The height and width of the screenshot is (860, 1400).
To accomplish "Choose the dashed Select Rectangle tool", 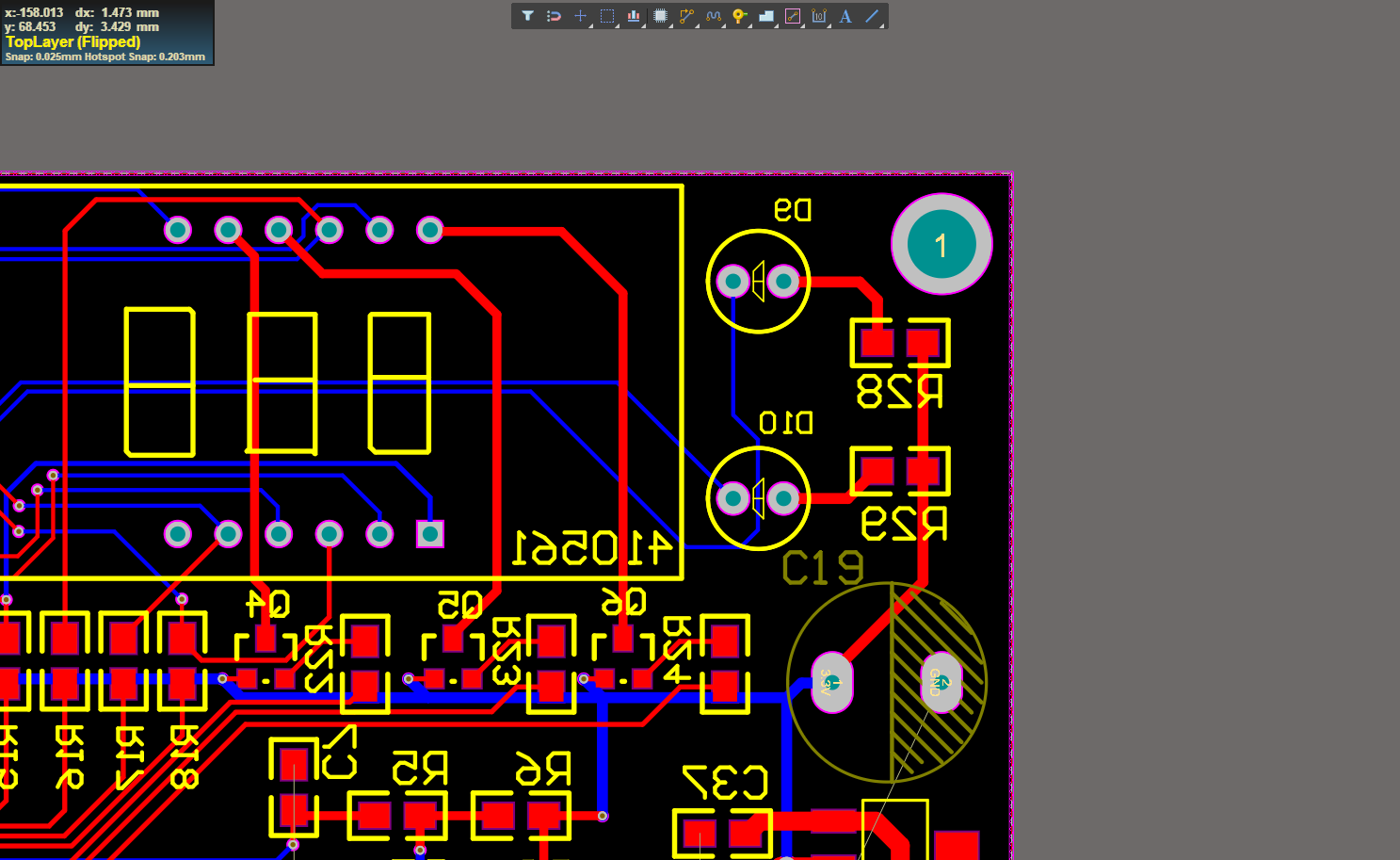I will coord(607,16).
